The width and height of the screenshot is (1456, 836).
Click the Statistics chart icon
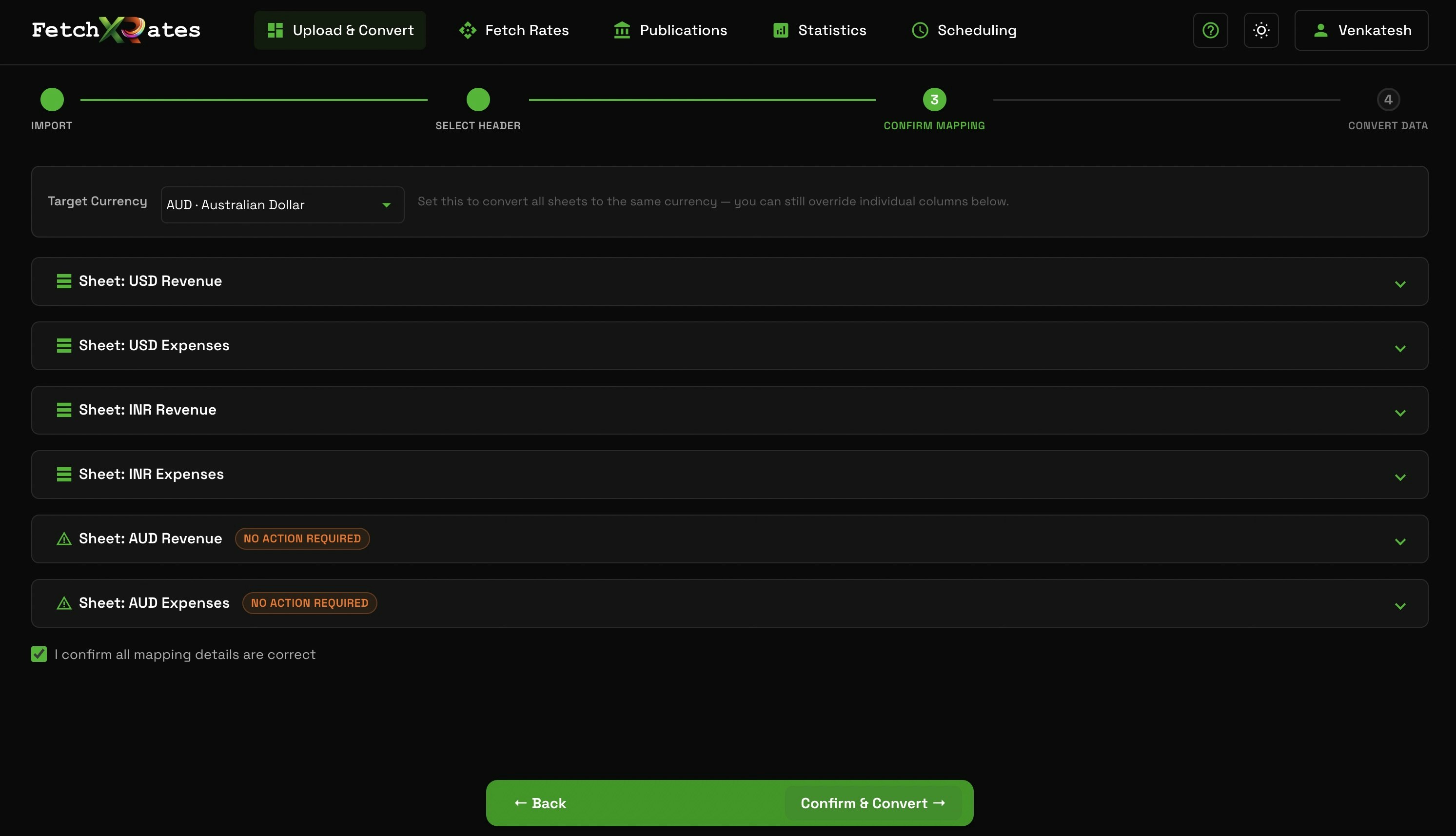click(781, 30)
